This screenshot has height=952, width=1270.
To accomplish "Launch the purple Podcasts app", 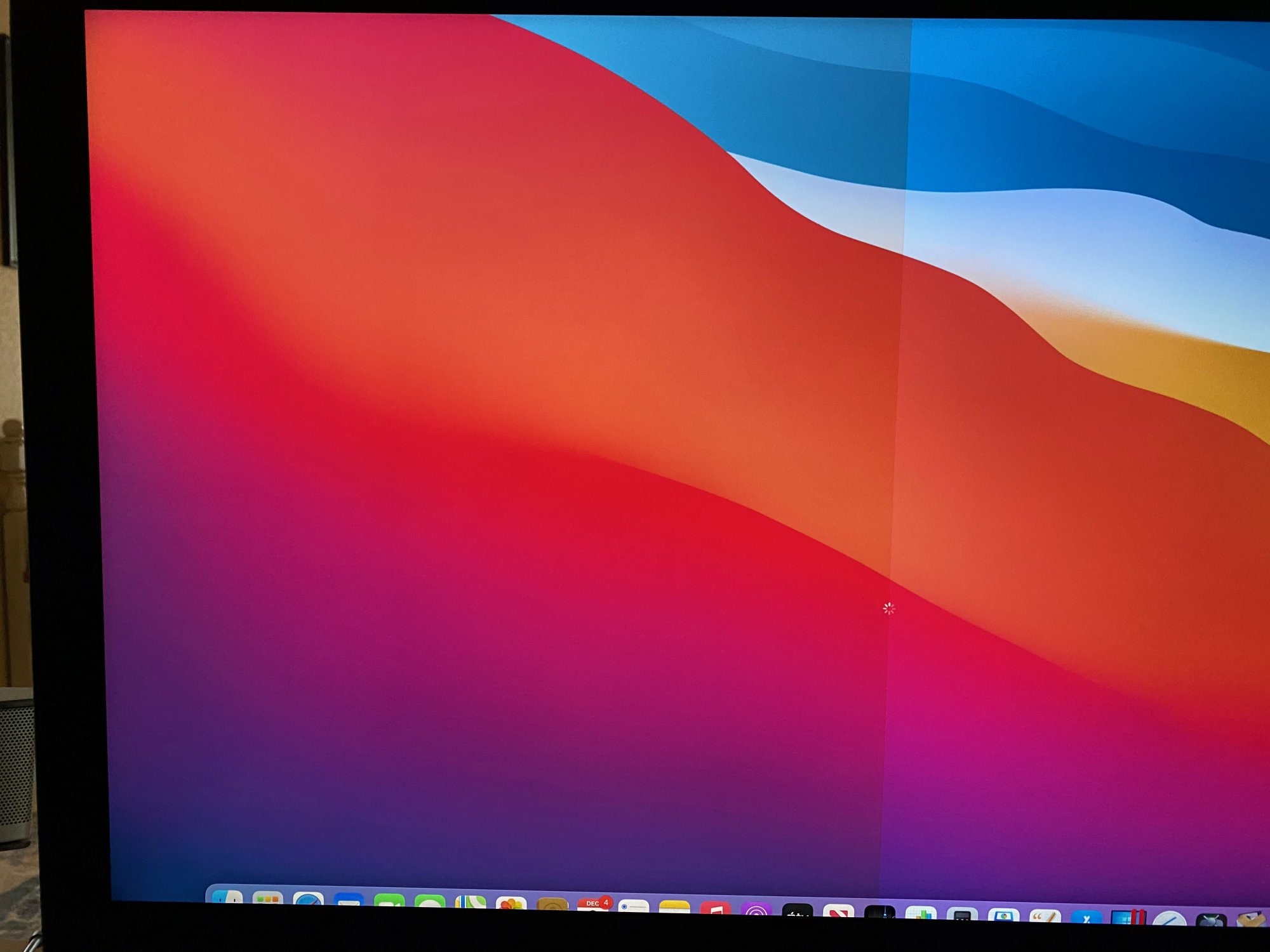I will [756, 909].
